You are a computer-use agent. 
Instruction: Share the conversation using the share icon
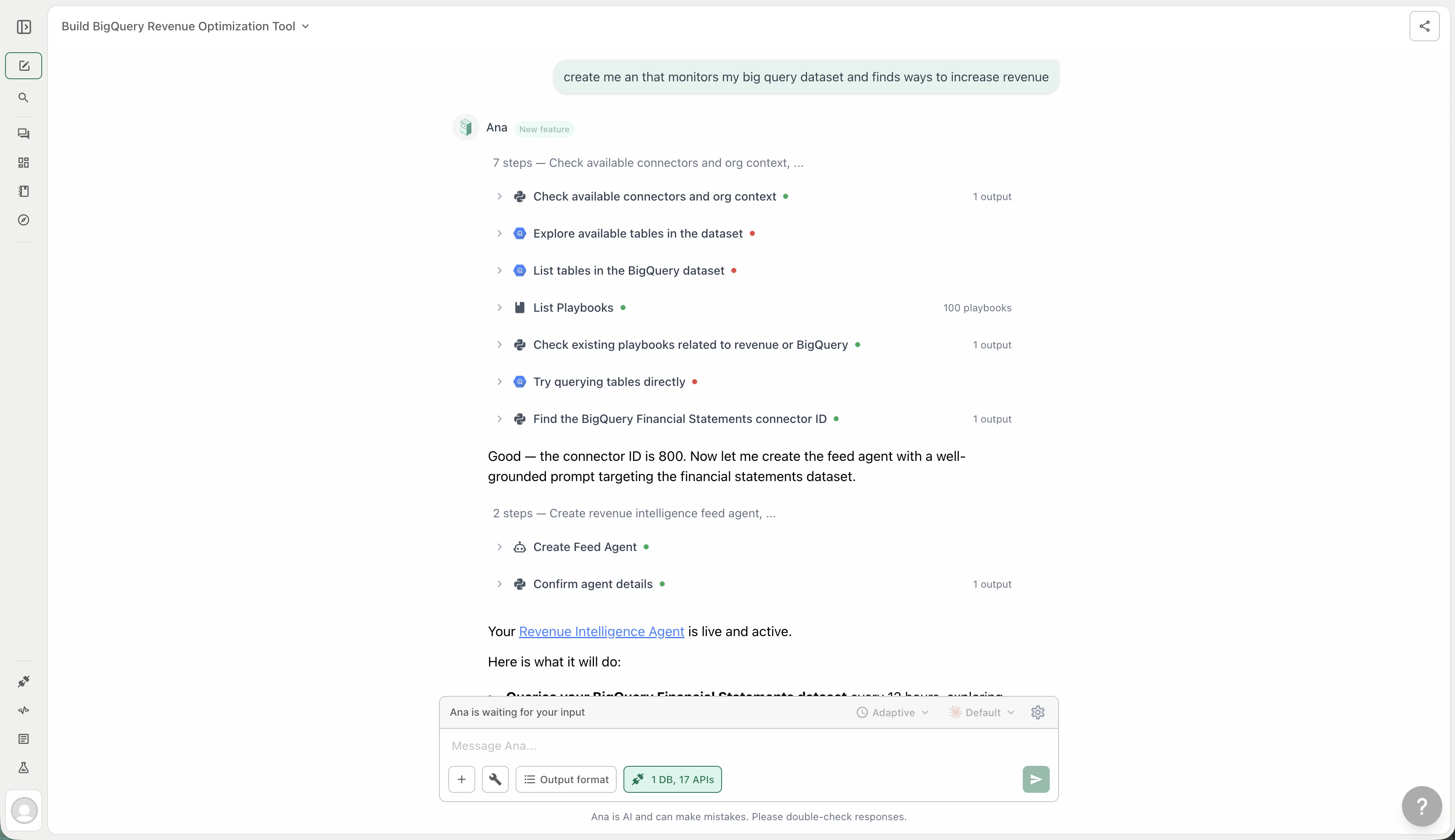pos(1424,26)
